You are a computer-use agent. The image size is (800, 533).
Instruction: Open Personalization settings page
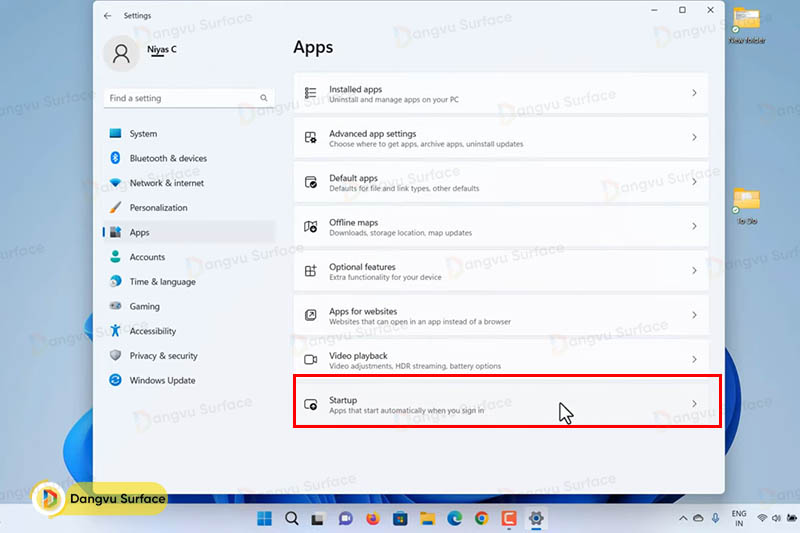pos(158,208)
